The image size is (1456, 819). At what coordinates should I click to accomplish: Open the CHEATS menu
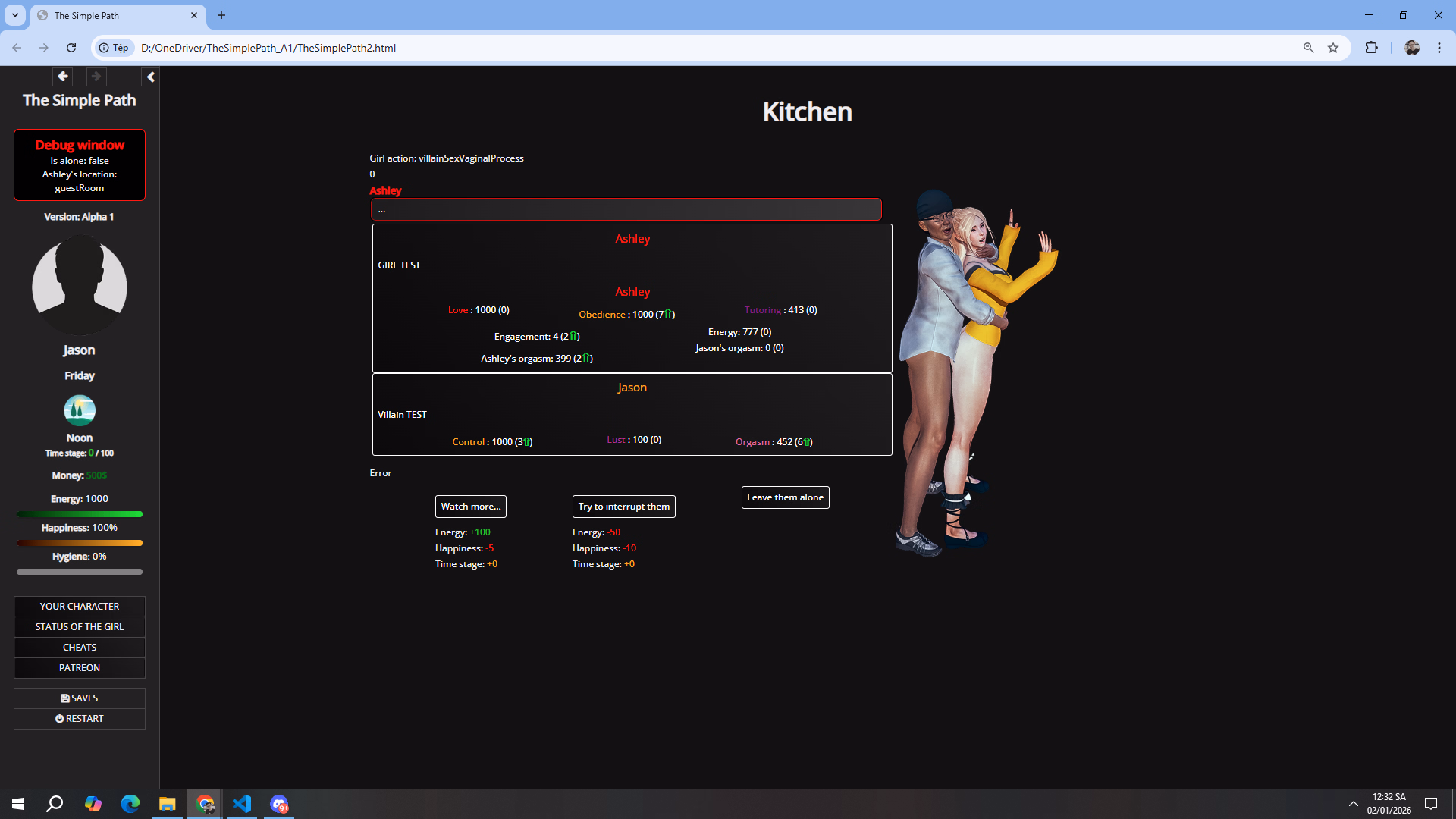(x=80, y=647)
